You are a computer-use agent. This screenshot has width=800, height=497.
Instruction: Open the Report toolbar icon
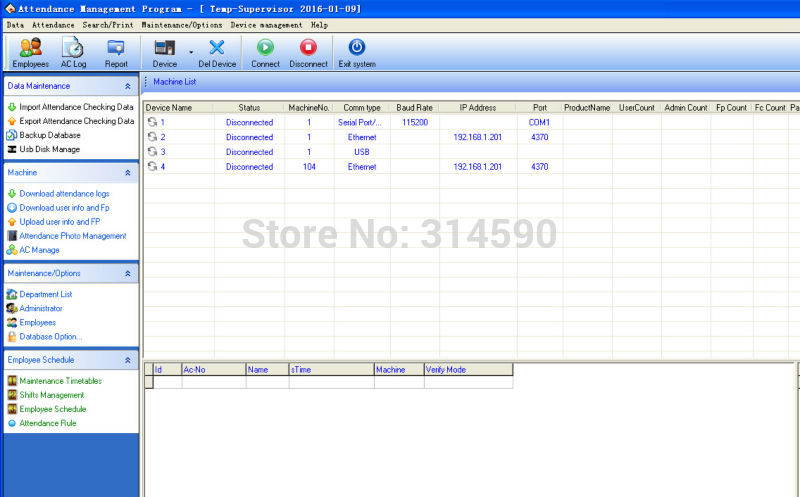coord(116,52)
